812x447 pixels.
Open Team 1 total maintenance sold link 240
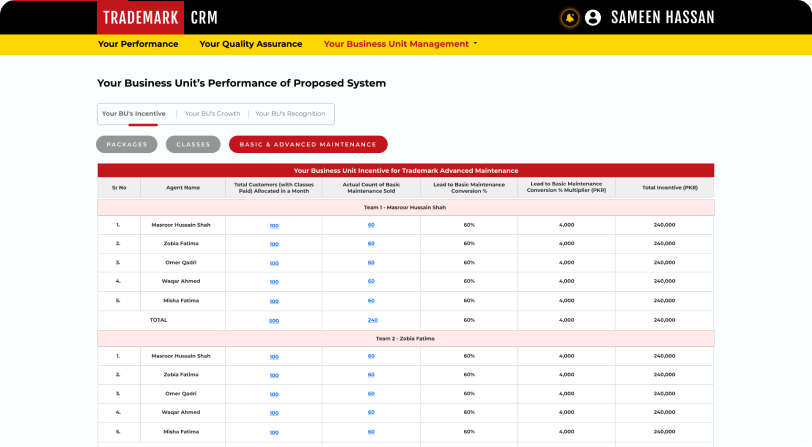372,320
